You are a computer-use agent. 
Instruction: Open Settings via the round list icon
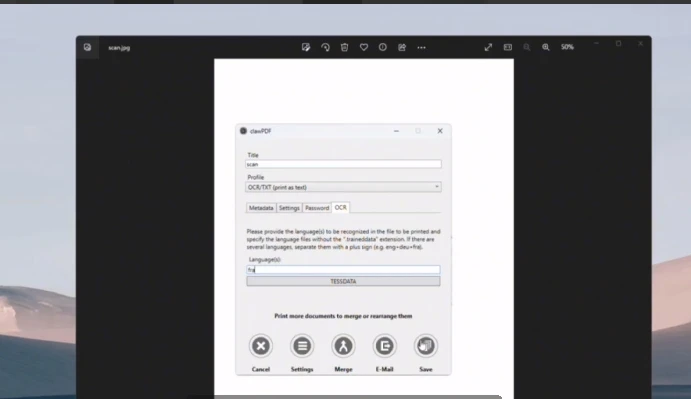(302, 346)
